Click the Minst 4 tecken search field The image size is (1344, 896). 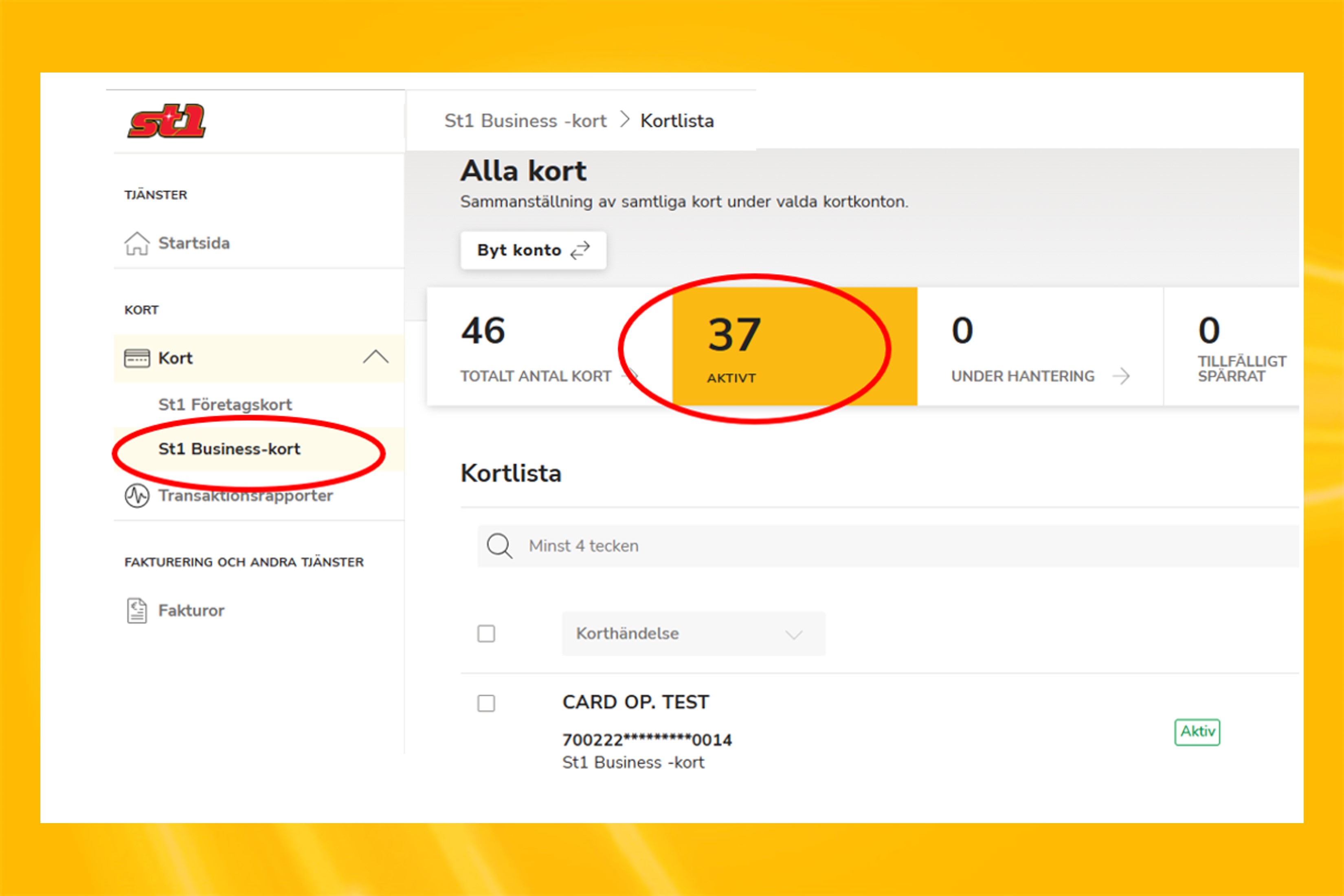click(888, 546)
